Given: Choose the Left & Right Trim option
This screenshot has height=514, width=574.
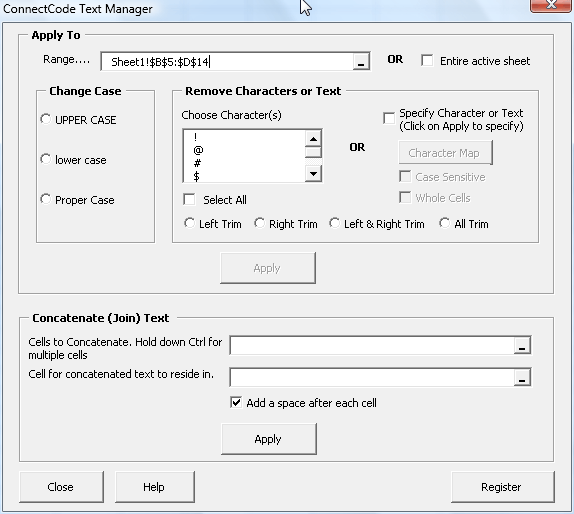Looking at the screenshot, I should [334, 223].
